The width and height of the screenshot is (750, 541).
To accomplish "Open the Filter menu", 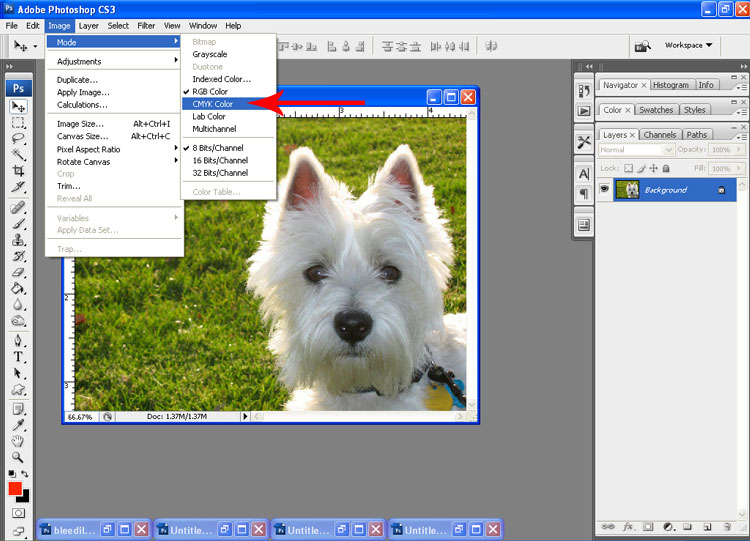I will coord(146,26).
